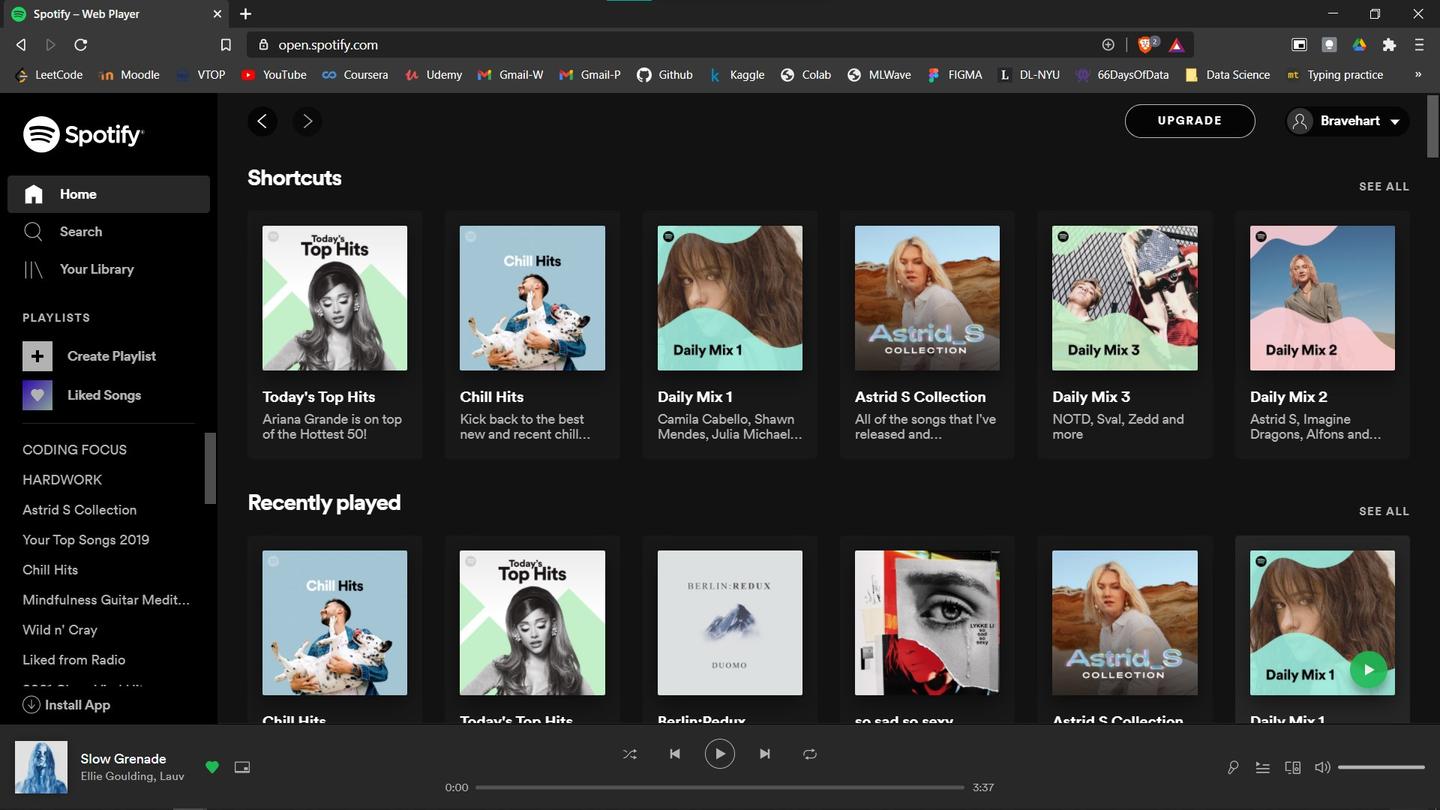The width and height of the screenshot is (1440, 810).
Task: Open the Liked from Radio playlist
Action: [x=74, y=660]
